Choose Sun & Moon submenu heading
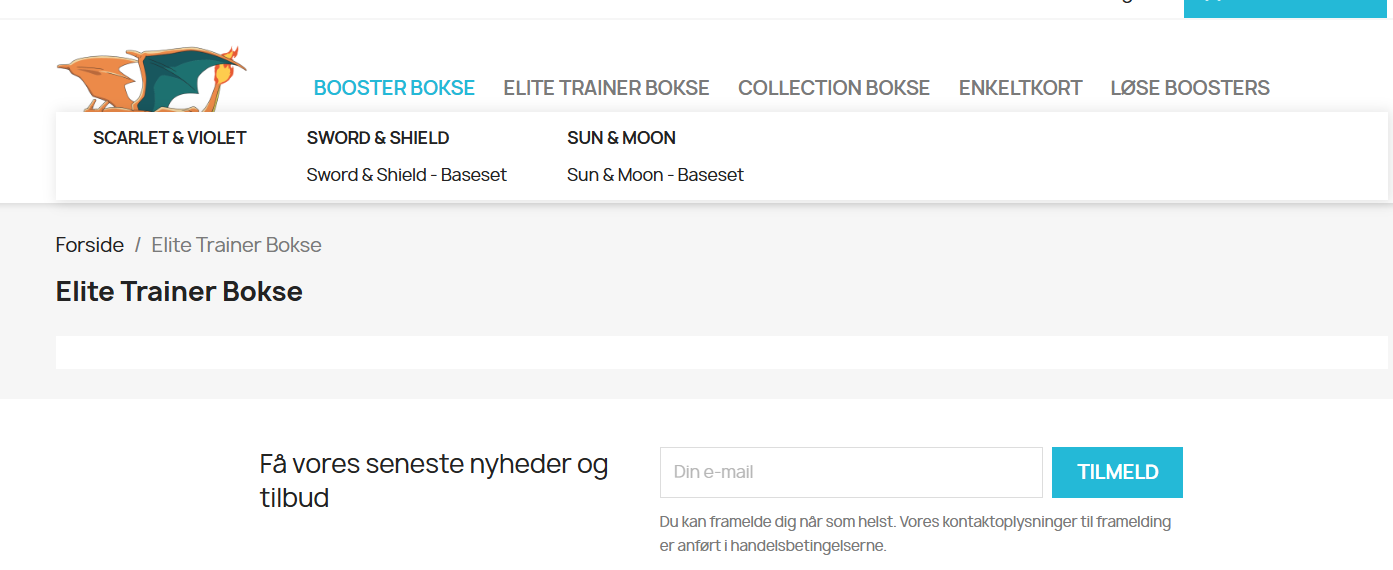This screenshot has height=570, width=1393. (621, 138)
